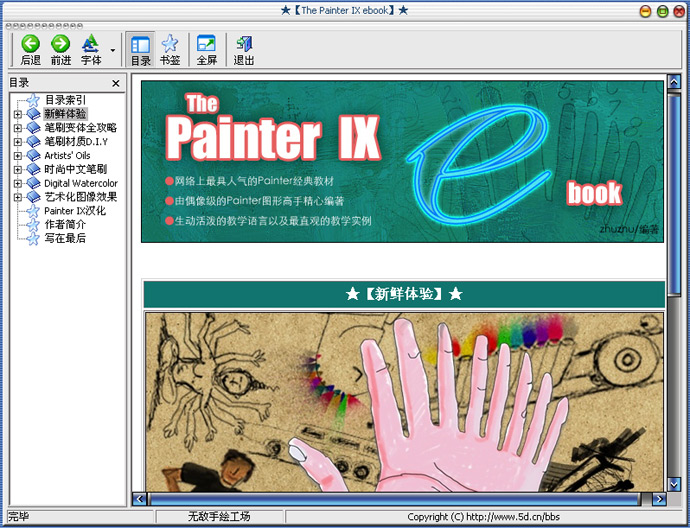Screen dimensions: 690x528
Task: Click the 退出 exit button
Action: [243, 50]
